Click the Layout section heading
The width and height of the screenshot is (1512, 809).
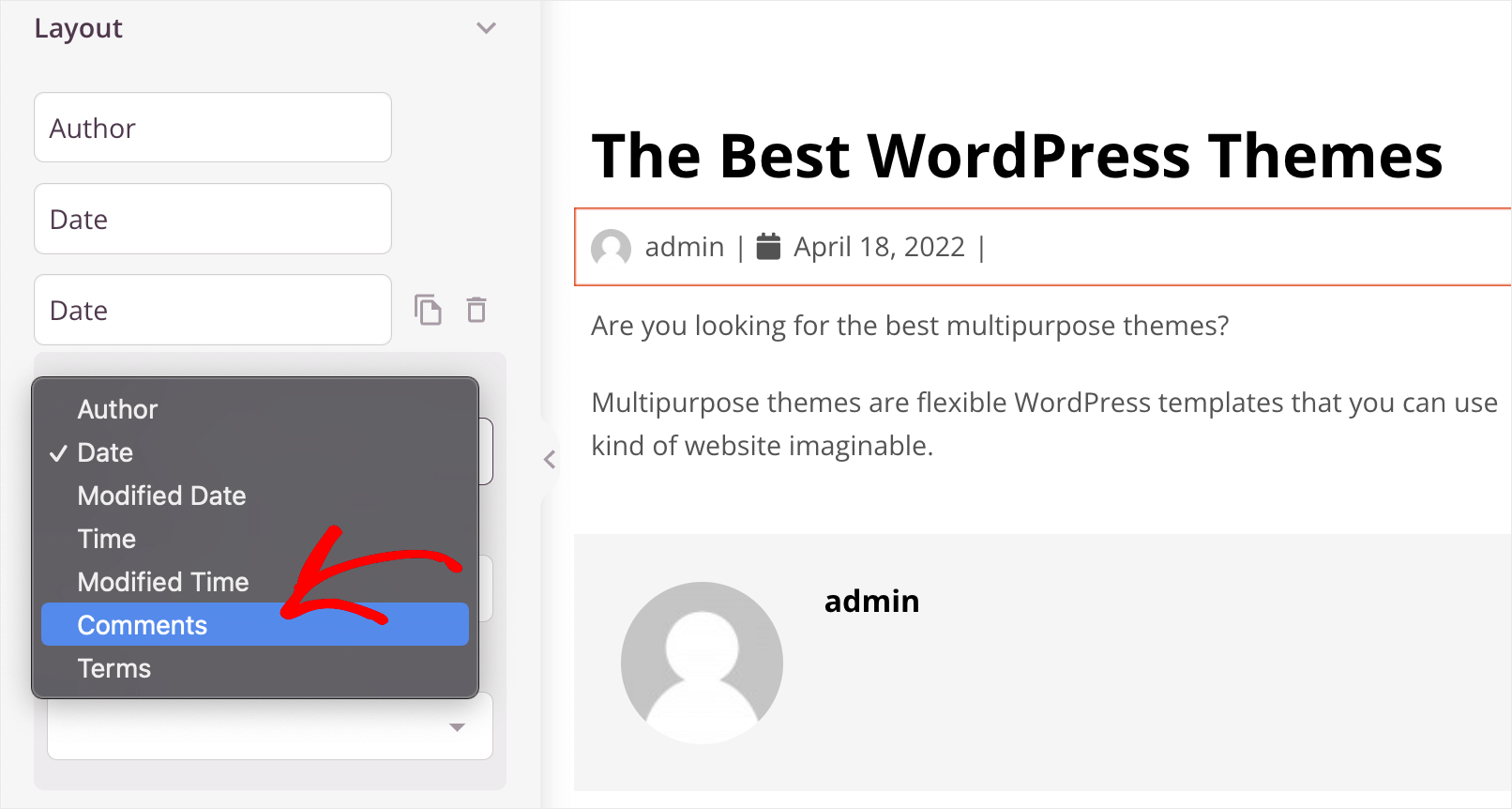pos(79,29)
